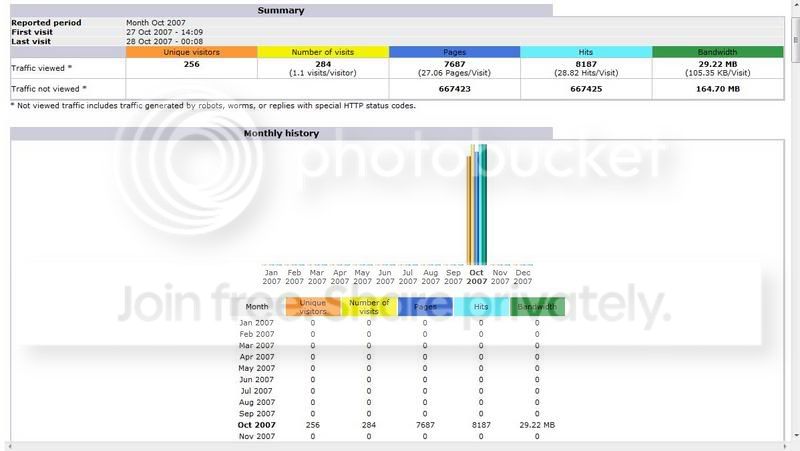Viewport: 800px width, 451px height.
Task: Click the '(27.06 Pages/Visit)' text
Action: pos(455,73)
